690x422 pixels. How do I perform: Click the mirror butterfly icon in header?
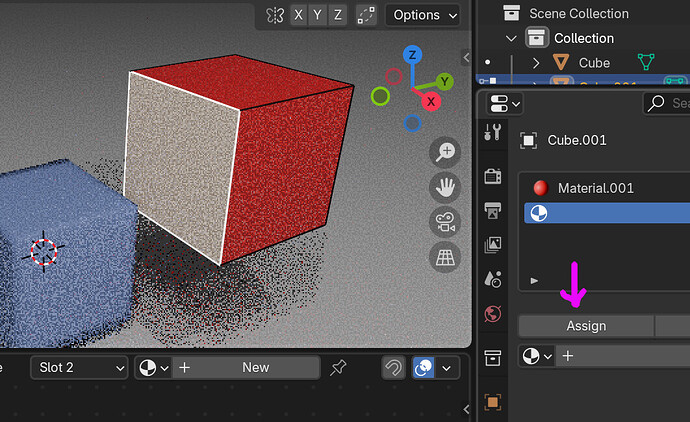tap(275, 15)
